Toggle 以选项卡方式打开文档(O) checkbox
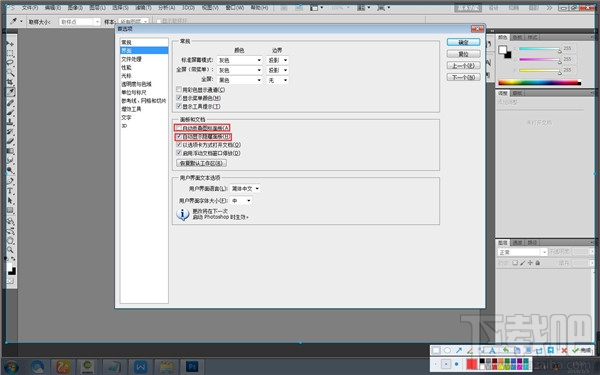 tap(179, 145)
